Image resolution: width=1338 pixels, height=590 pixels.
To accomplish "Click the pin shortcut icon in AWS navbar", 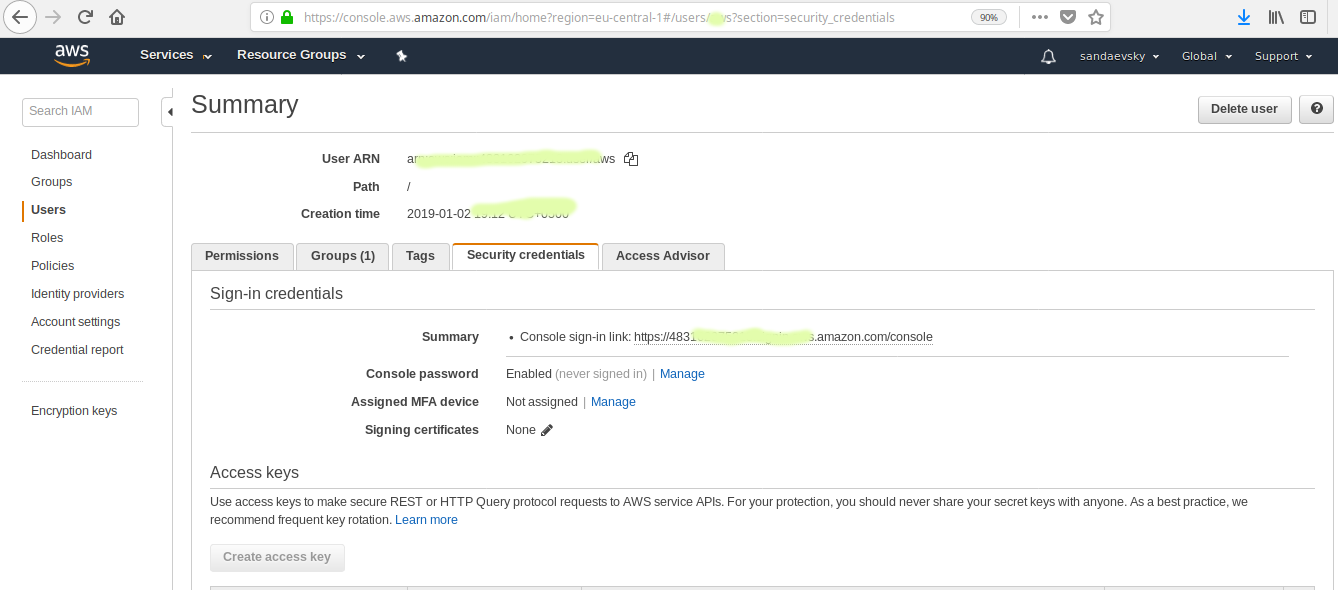I will (401, 56).
